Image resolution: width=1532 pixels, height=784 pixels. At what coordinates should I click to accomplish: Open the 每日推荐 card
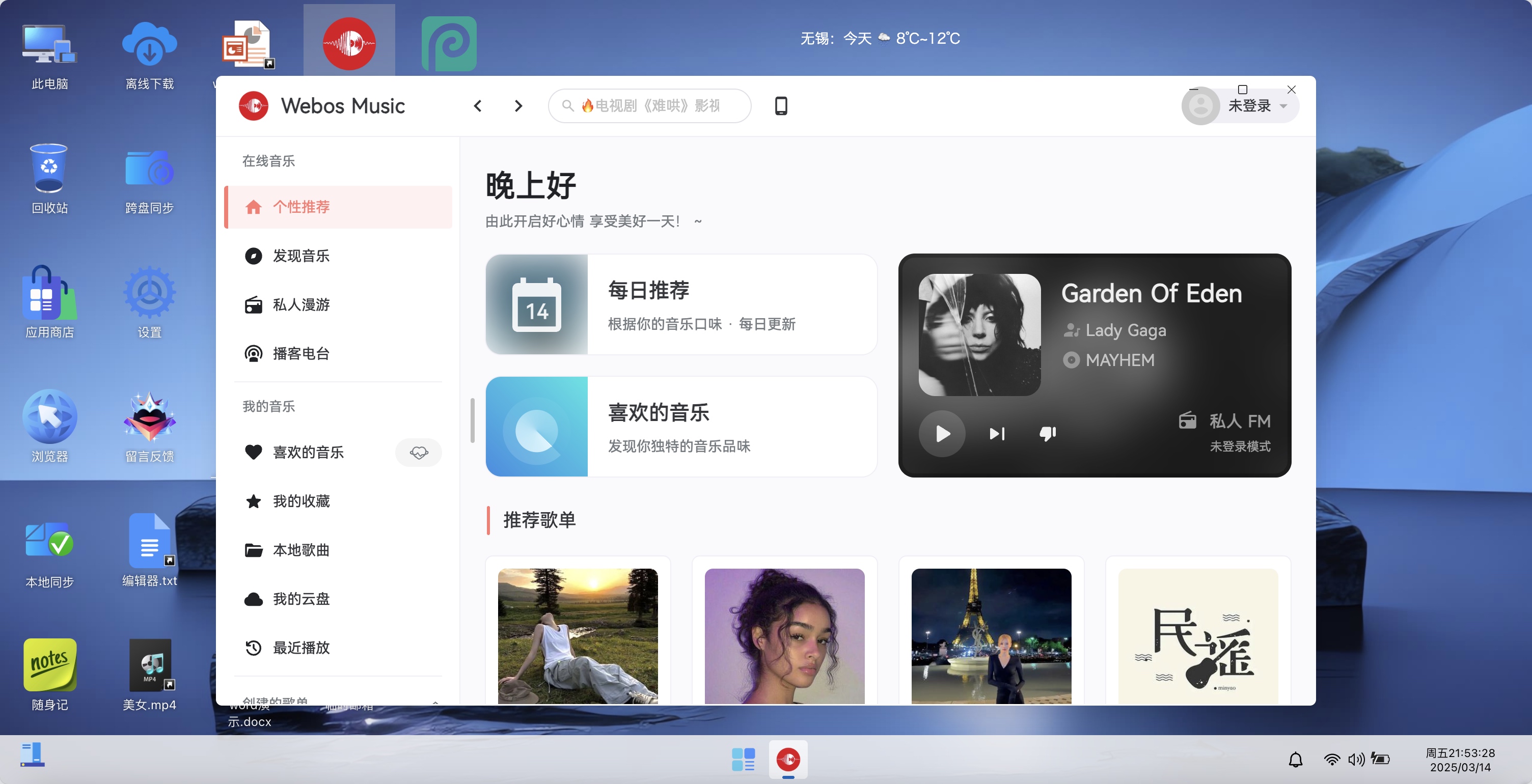click(x=681, y=304)
